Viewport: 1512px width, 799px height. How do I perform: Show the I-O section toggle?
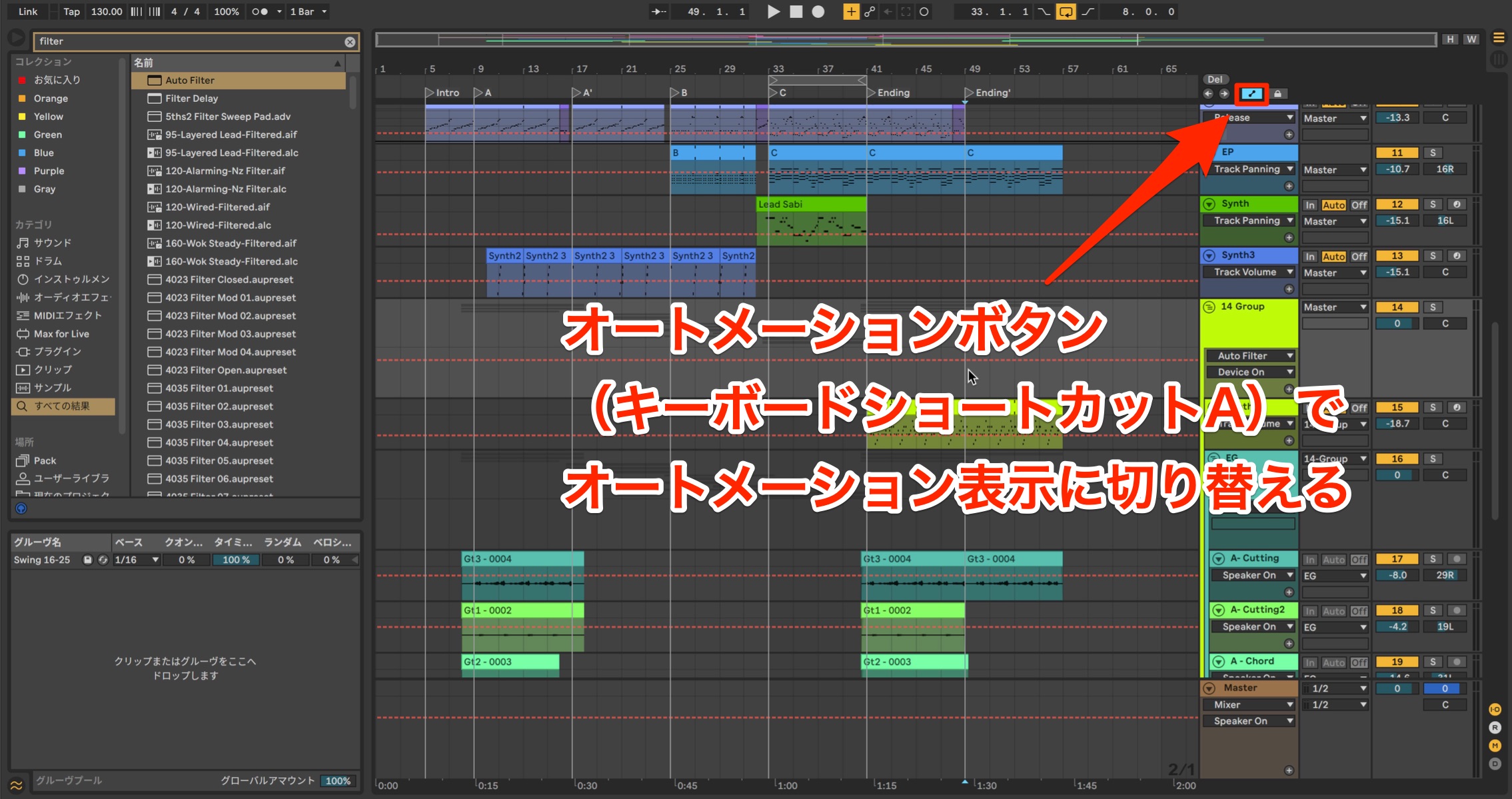[x=1495, y=710]
